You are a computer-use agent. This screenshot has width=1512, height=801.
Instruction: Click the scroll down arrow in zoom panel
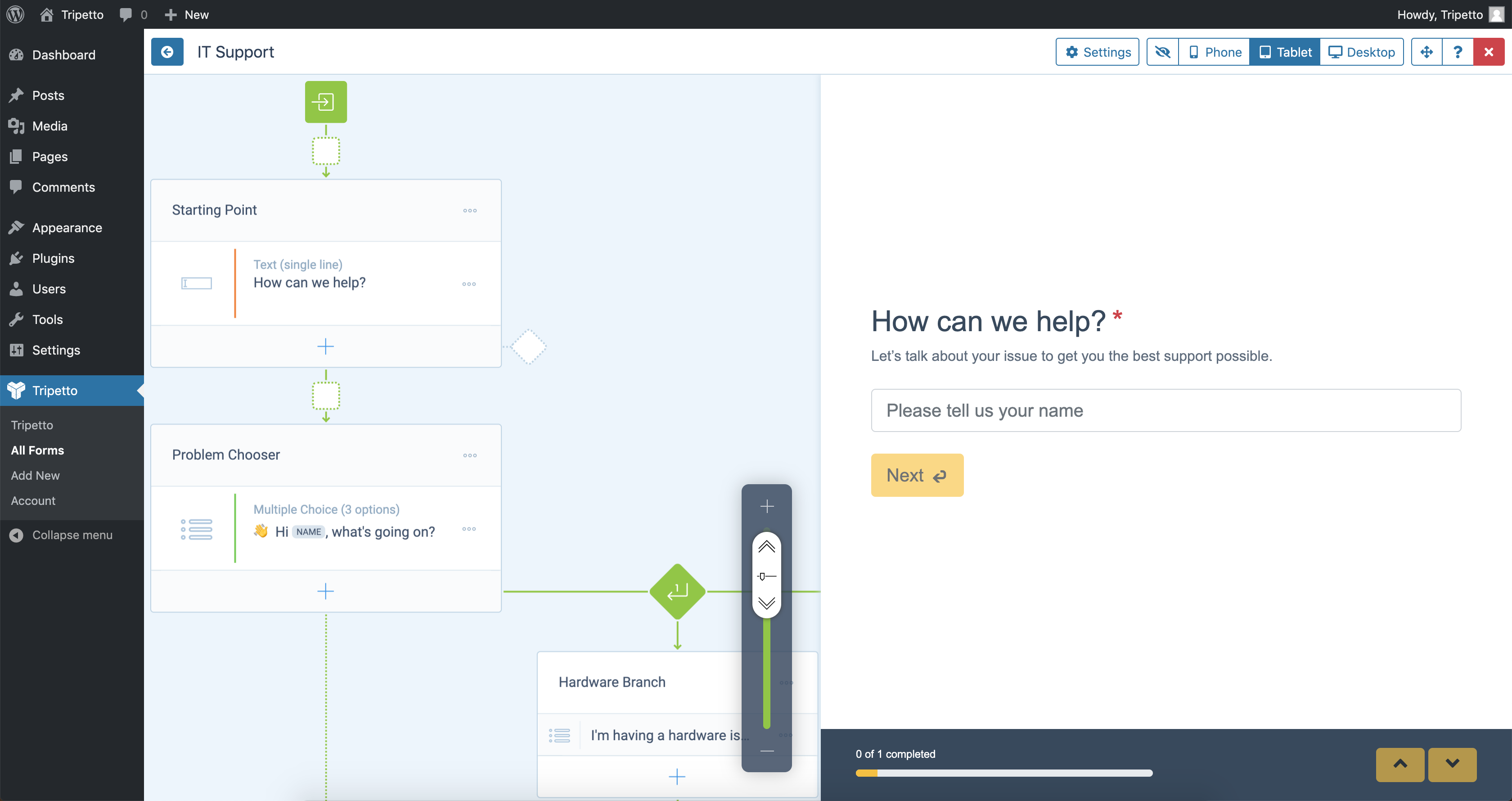point(767,602)
